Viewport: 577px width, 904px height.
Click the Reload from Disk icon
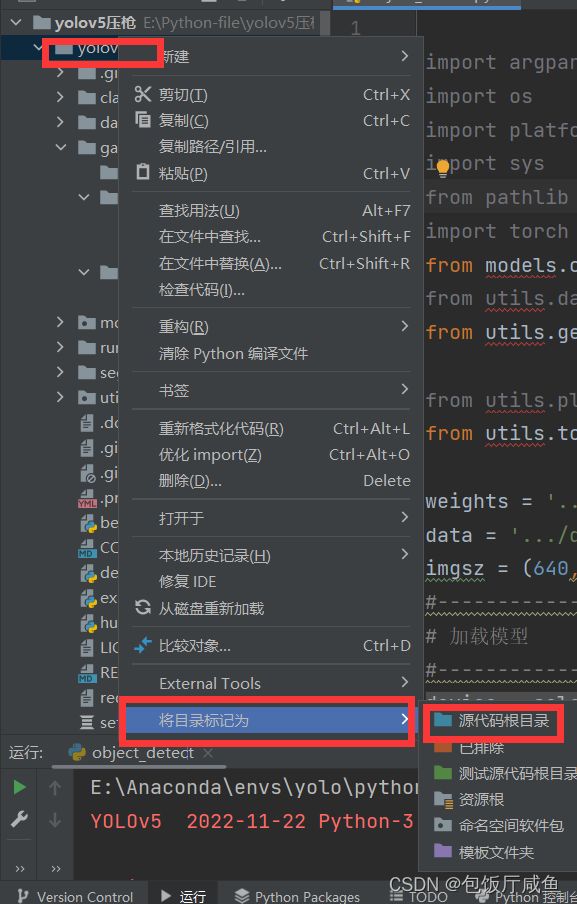click(x=143, y=607)
